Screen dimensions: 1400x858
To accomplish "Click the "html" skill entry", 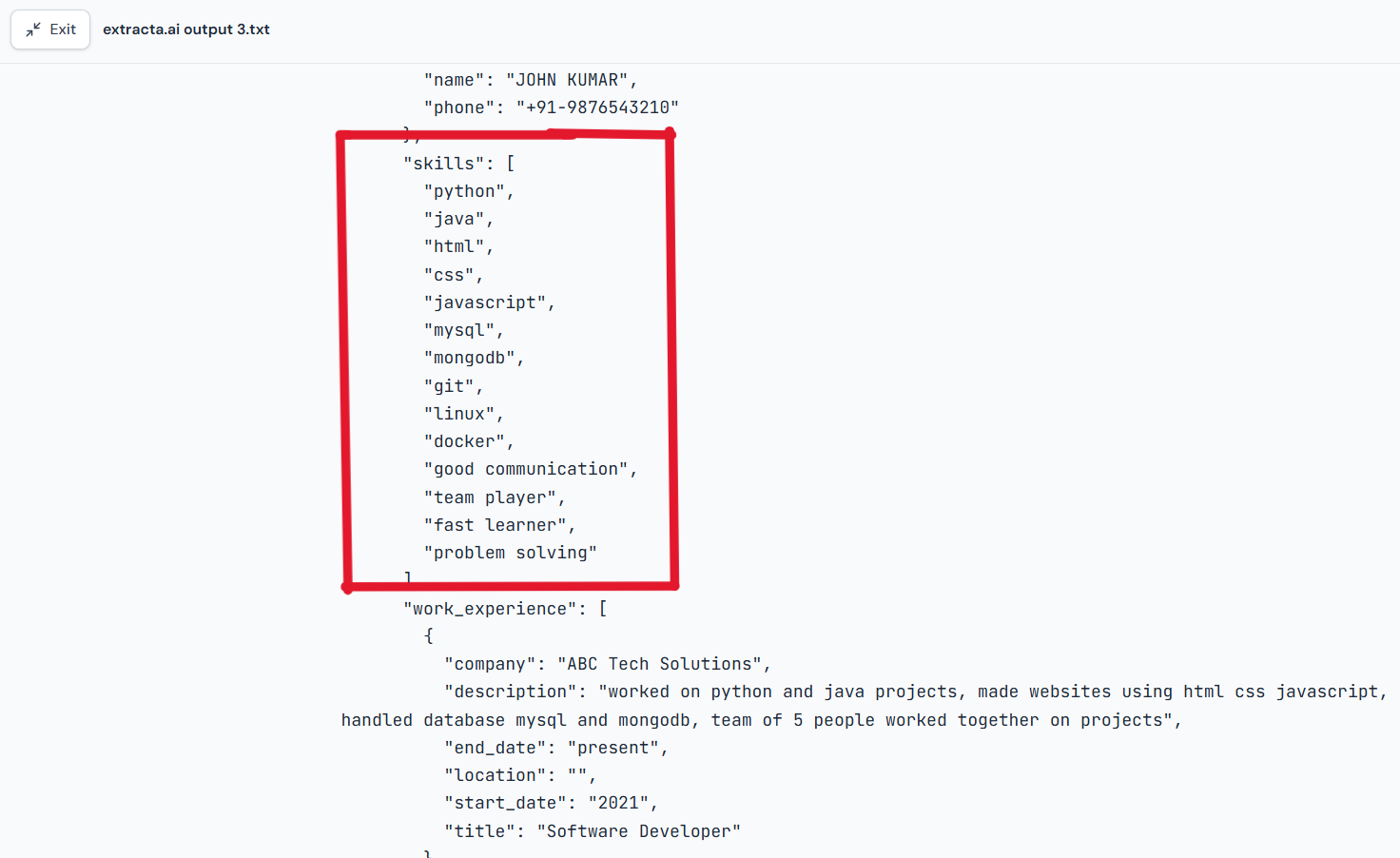I will (455, 246).
